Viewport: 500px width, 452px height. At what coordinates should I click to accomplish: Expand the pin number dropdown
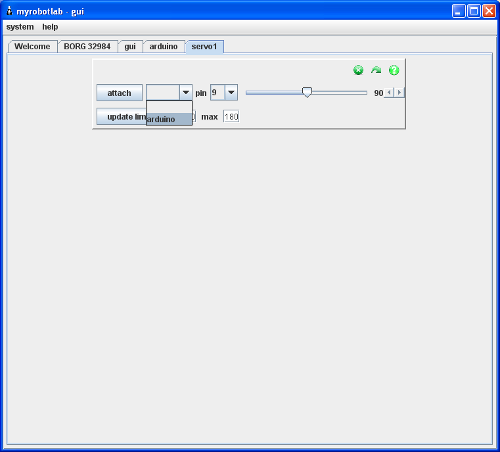(231, 92)
